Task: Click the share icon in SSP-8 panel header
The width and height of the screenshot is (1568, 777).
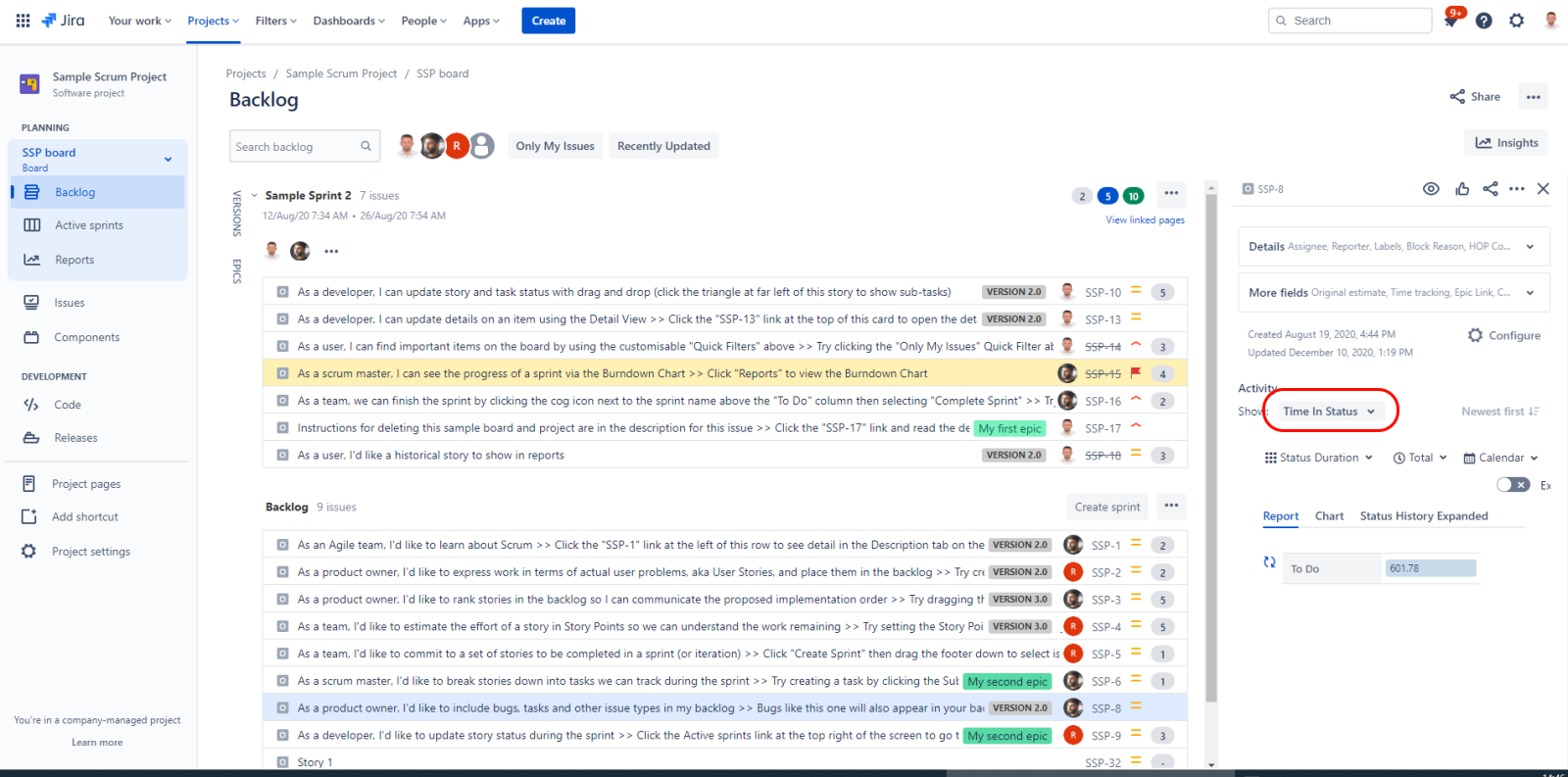Action: [x=1490, y=189]
